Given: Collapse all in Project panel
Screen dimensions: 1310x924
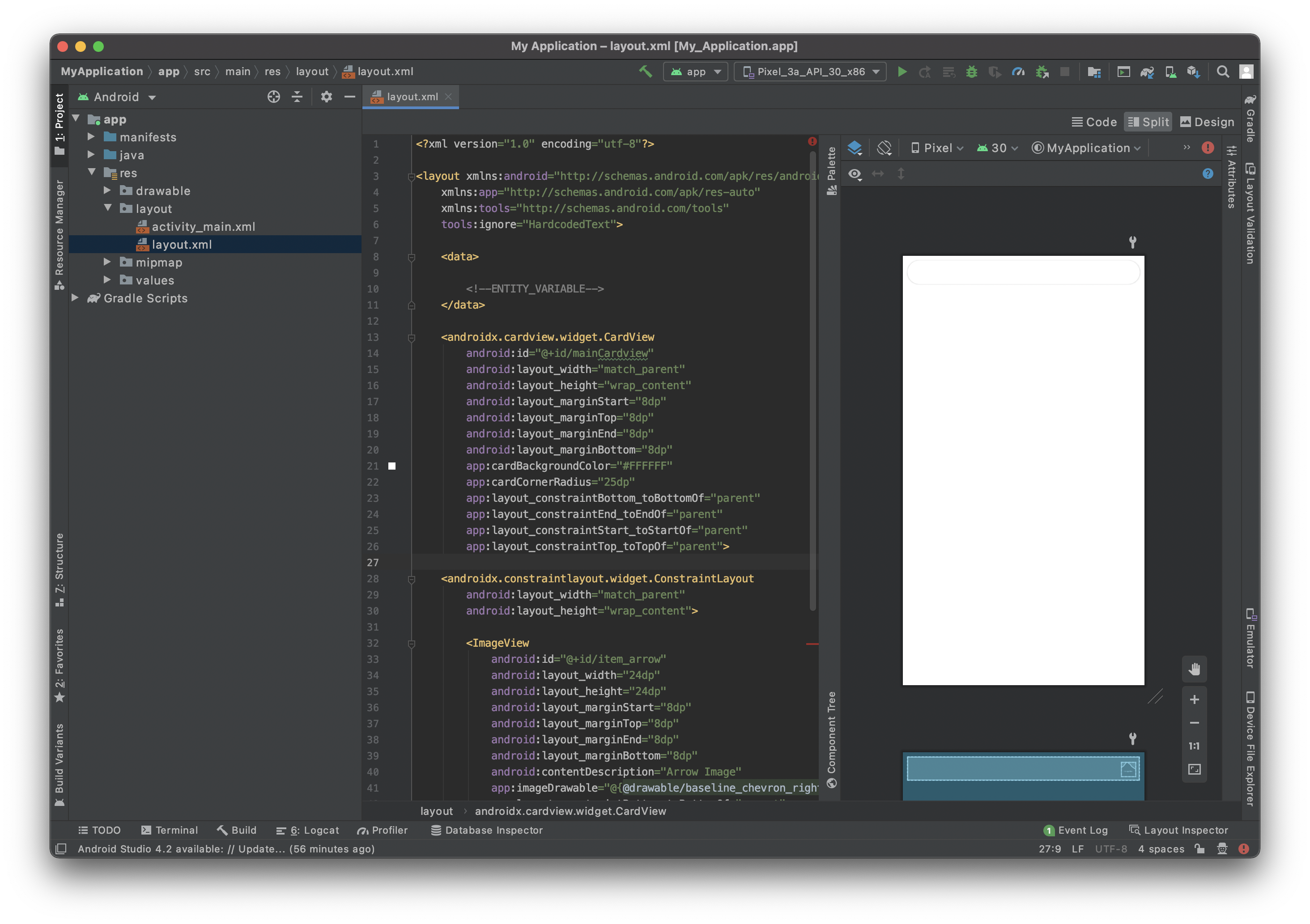Looking at the screenshot, I should click(x=297, y=97).
